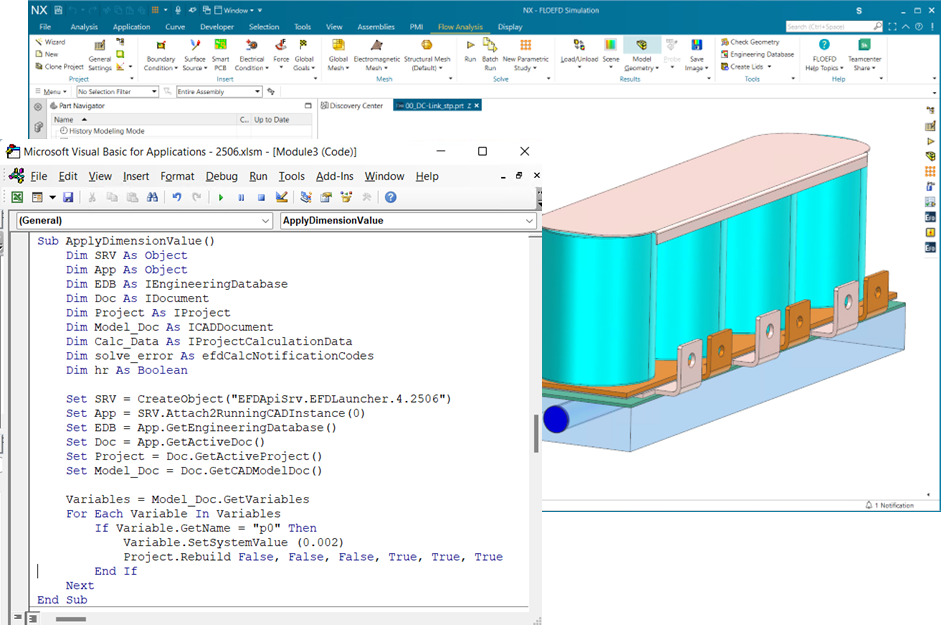Viewport: 941px width, 625px height.
Task: Open the Debug menu in VBA editor
Action: [x=221, y=176]
